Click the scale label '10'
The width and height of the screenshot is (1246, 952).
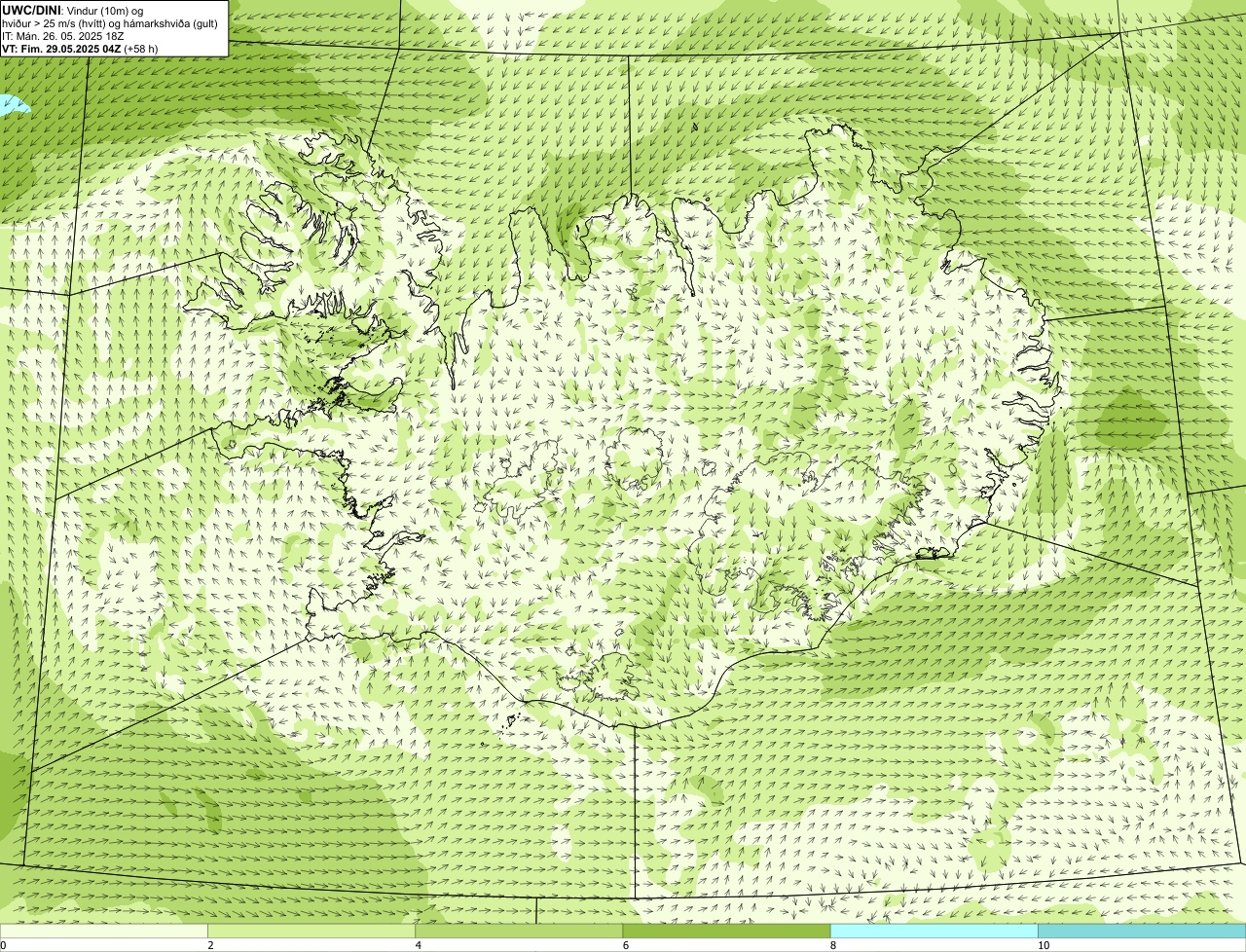1044,945
